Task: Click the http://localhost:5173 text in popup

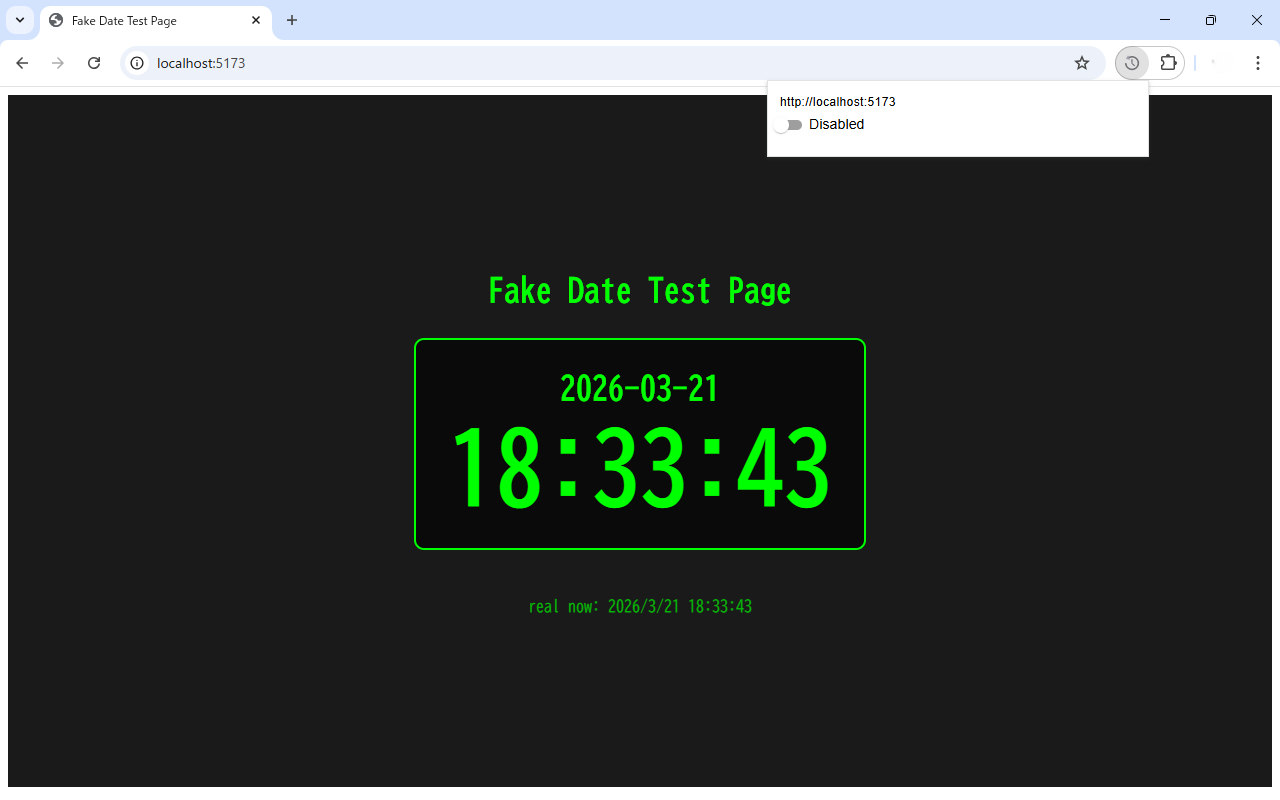Action: [x=837, y=102]
